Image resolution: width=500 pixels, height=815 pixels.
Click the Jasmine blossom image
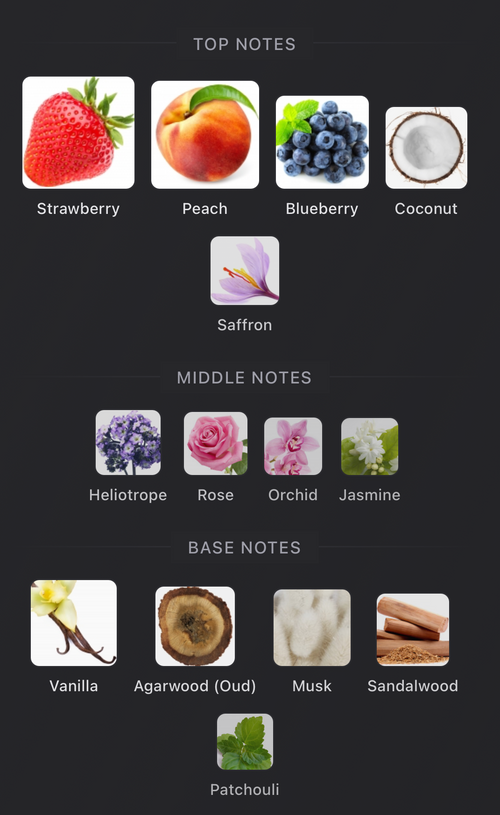pos(370,446)
